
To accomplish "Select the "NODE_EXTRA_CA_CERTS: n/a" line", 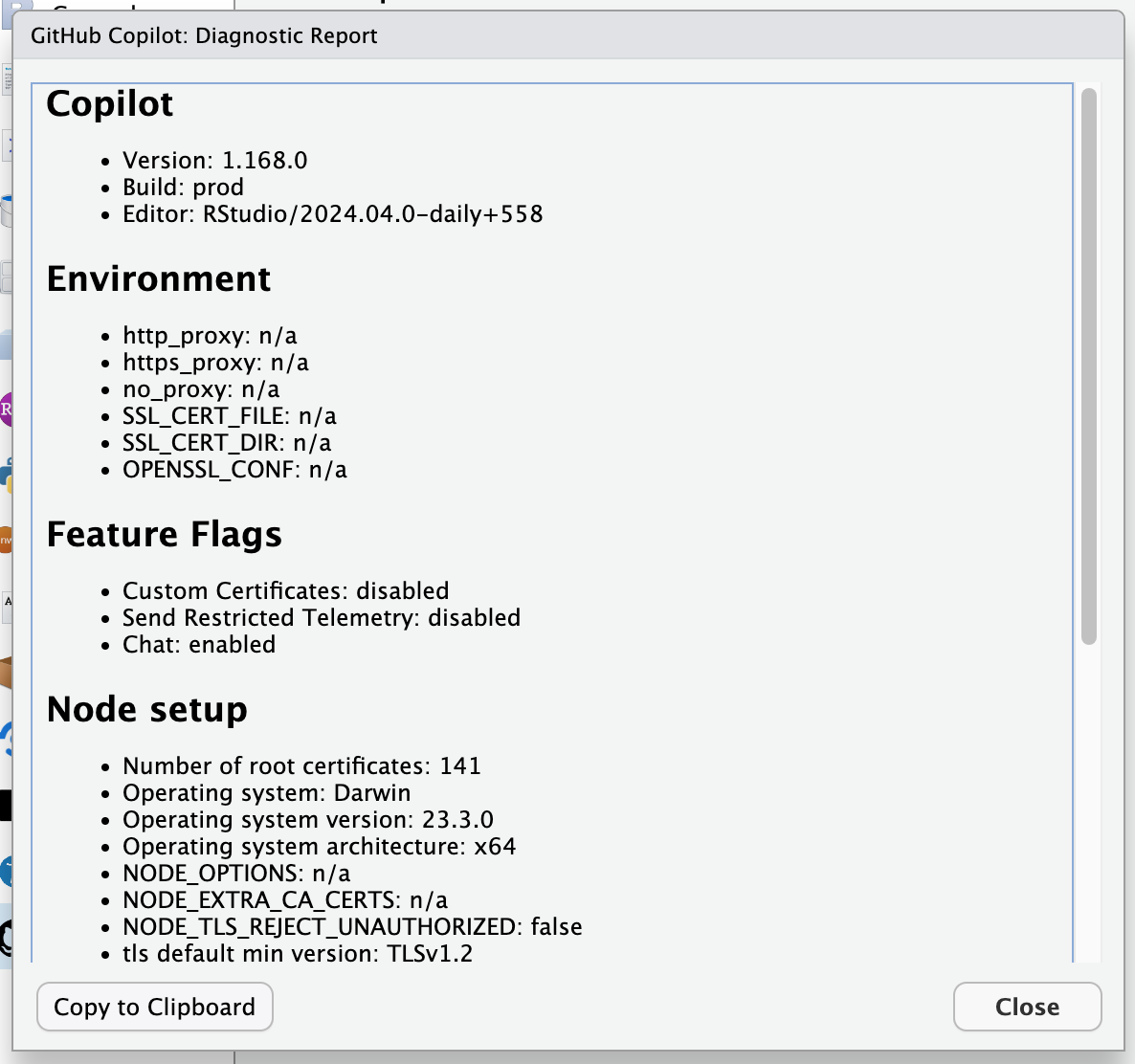I will (x=285, y=899).
